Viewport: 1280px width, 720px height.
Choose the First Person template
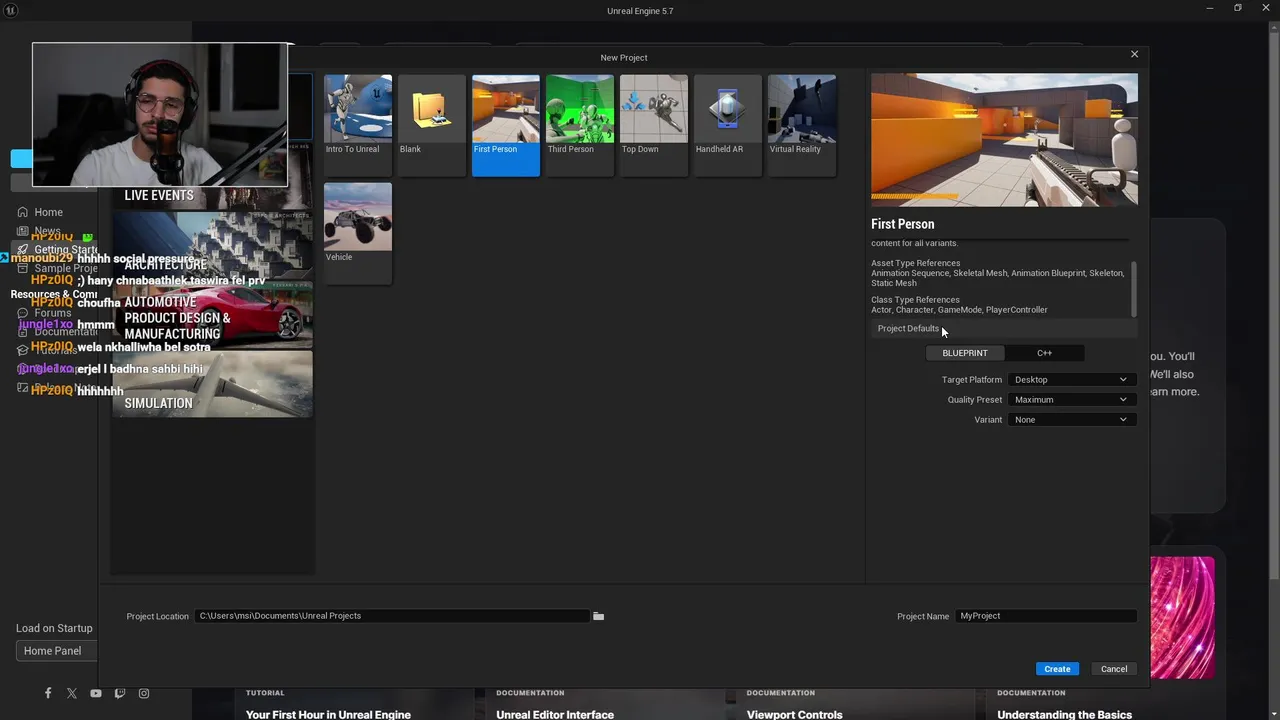[506, 125]
